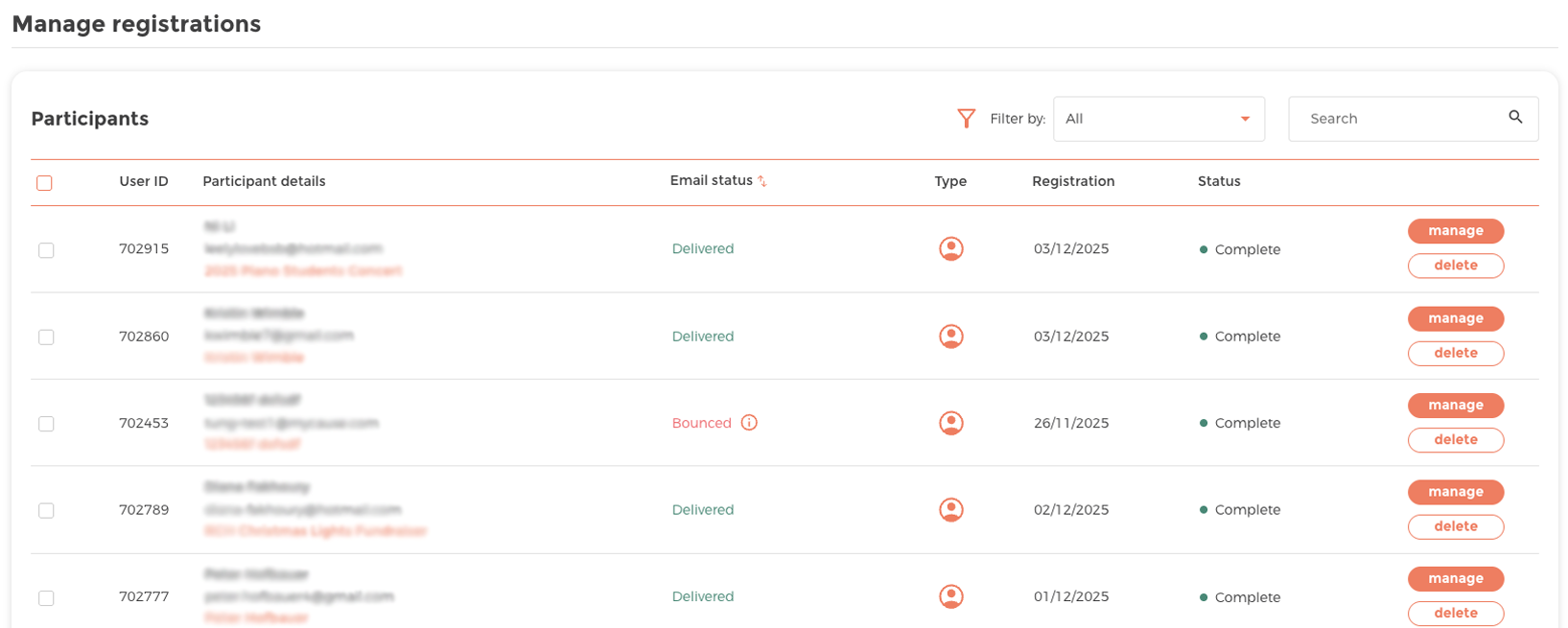Click the search magnifier icon
1568x628 pixels.
[x=1515, y=117]
